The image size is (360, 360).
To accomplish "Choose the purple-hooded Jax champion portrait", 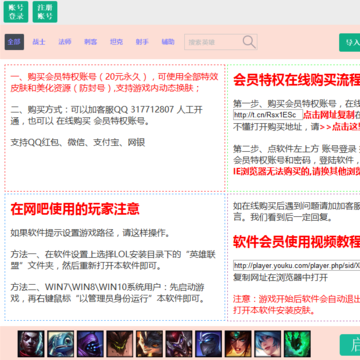I will point(90,343).
